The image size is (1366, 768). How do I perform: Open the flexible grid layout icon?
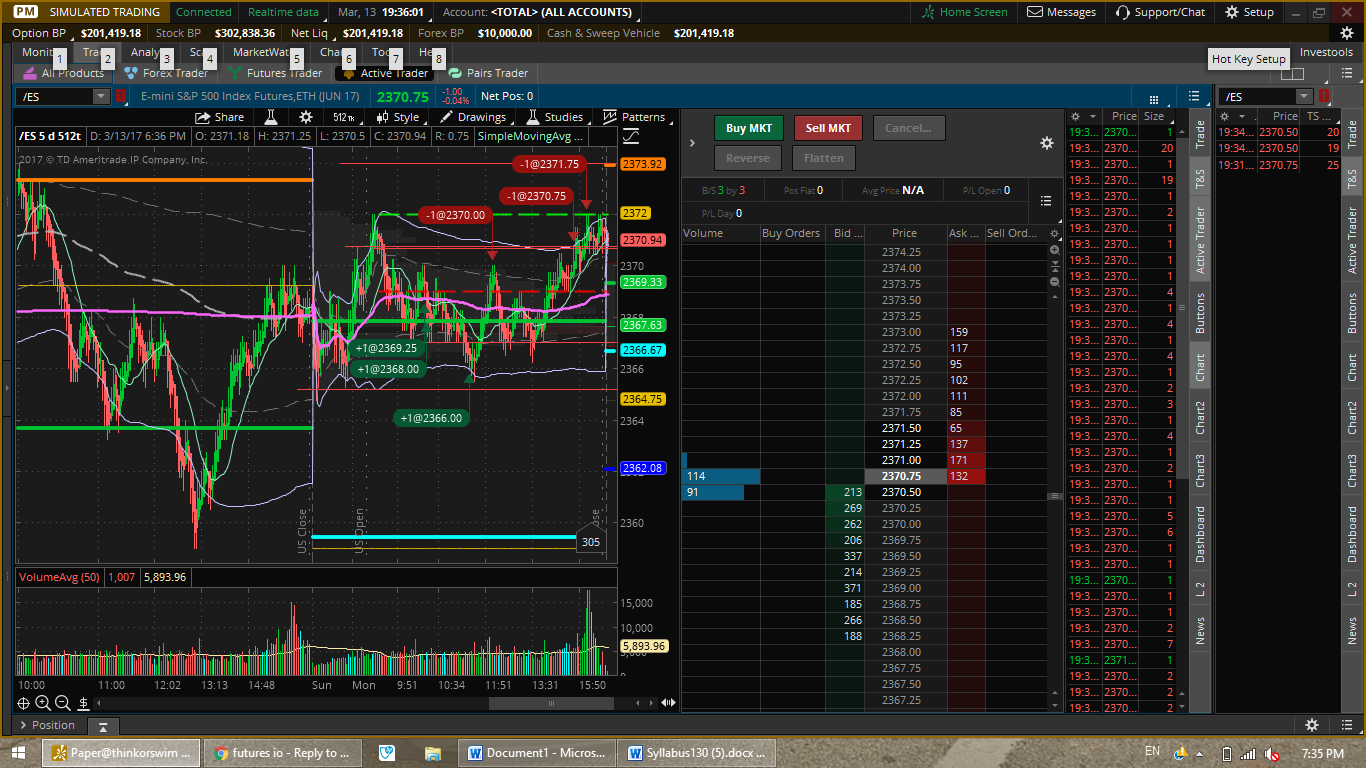(1292, 73)
